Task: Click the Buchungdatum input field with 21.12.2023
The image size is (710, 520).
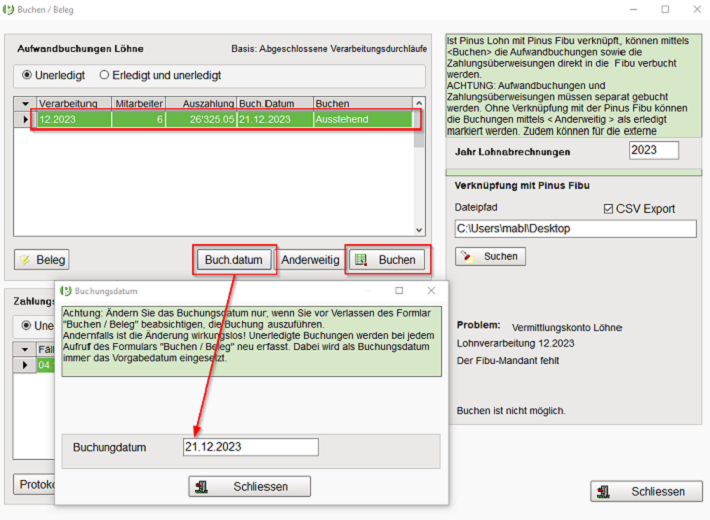Action: [251, 447]
